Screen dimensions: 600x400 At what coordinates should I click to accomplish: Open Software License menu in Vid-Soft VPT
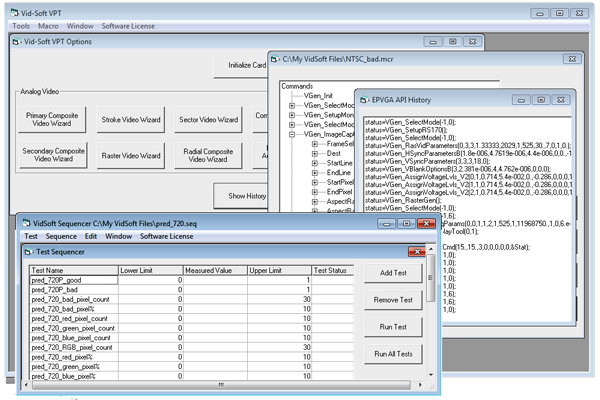coord(128,26)
